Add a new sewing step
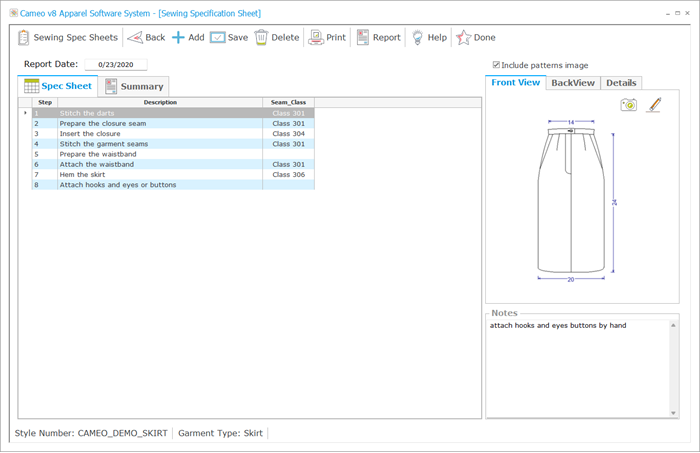 coord(188,38)
